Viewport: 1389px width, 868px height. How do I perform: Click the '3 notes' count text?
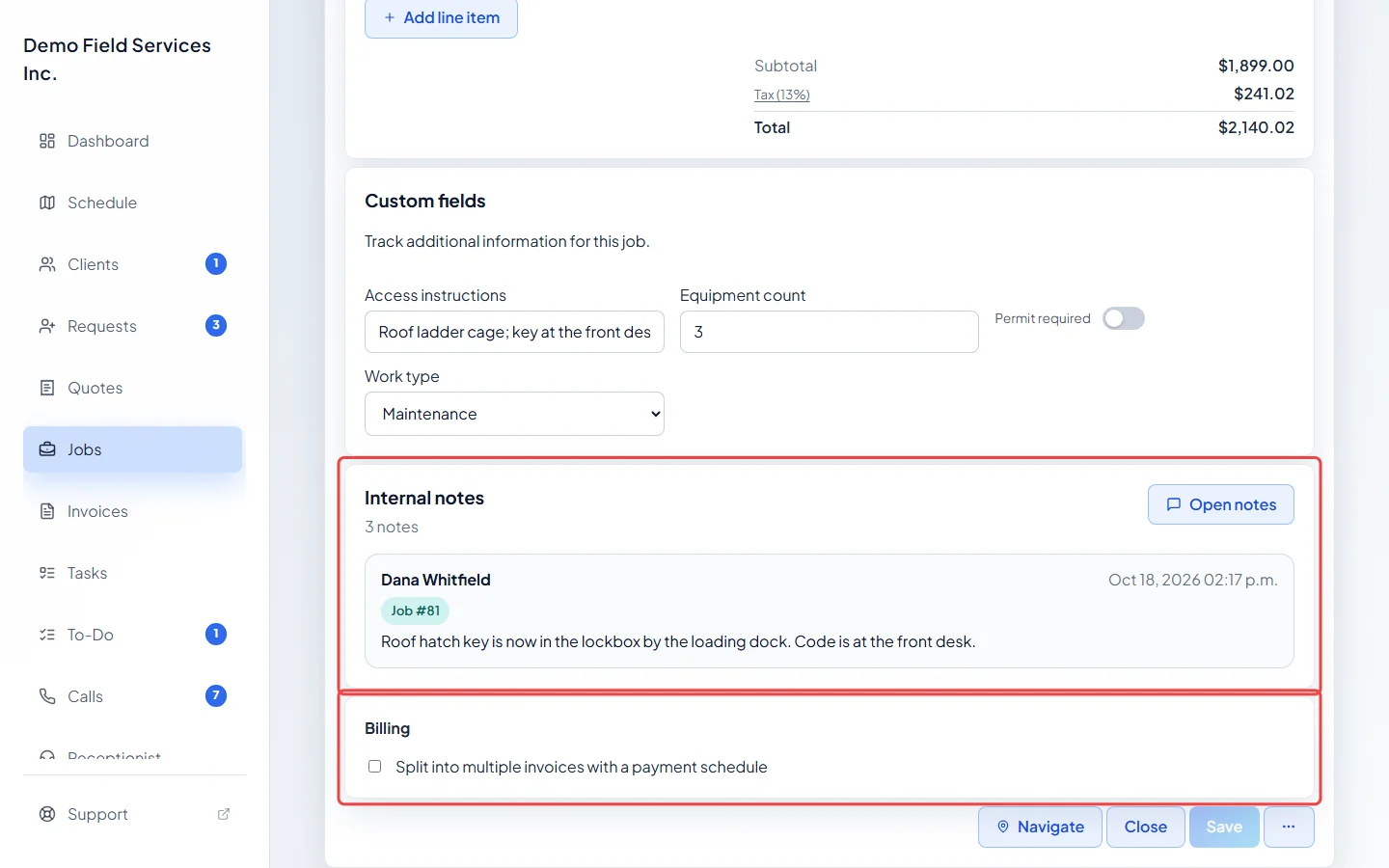pos(392,527)
